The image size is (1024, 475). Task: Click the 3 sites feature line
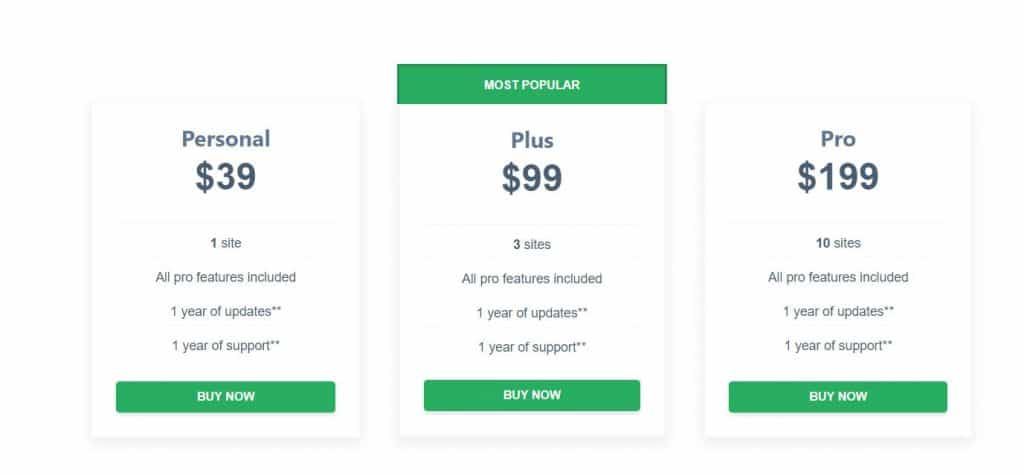[x=532, y=244]
